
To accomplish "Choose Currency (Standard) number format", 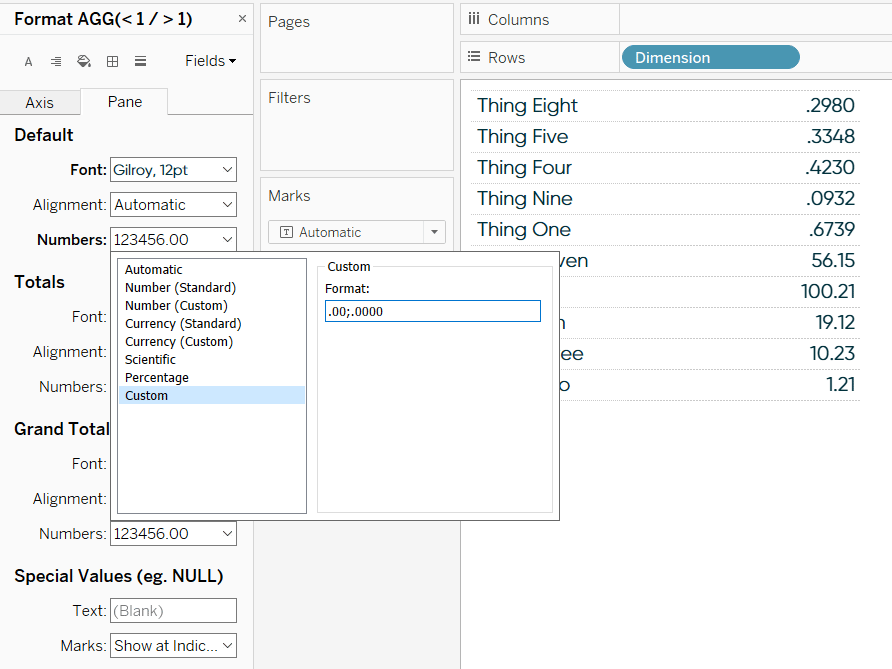I will click(x=183, y=323).
